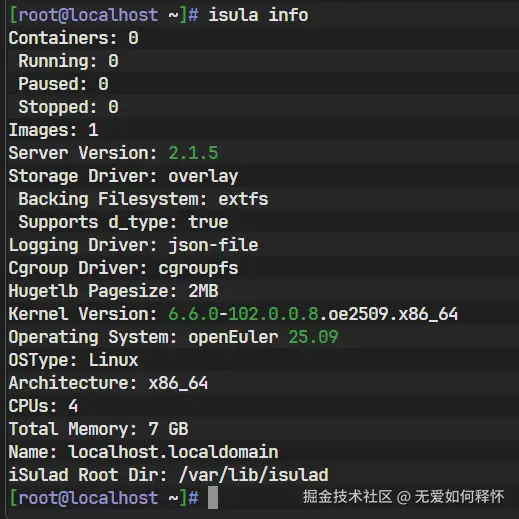
Task: Click the Storage Driver overlay value
Action: [x=203, y=176]
